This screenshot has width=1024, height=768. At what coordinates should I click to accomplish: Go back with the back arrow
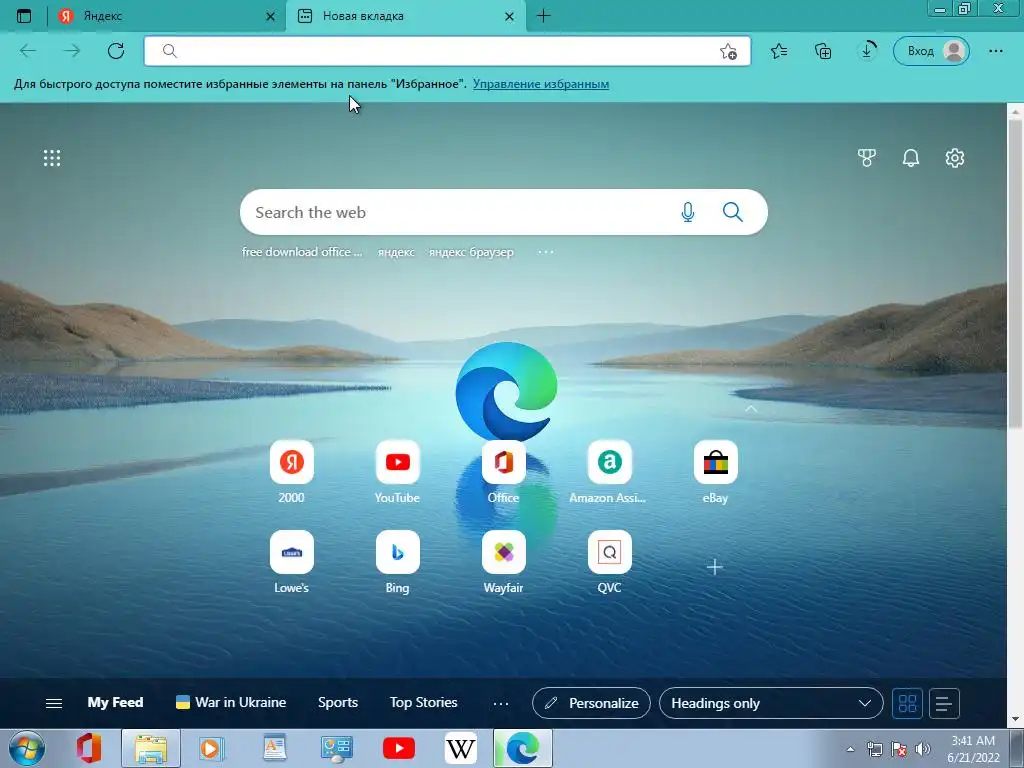coord(28,51)
